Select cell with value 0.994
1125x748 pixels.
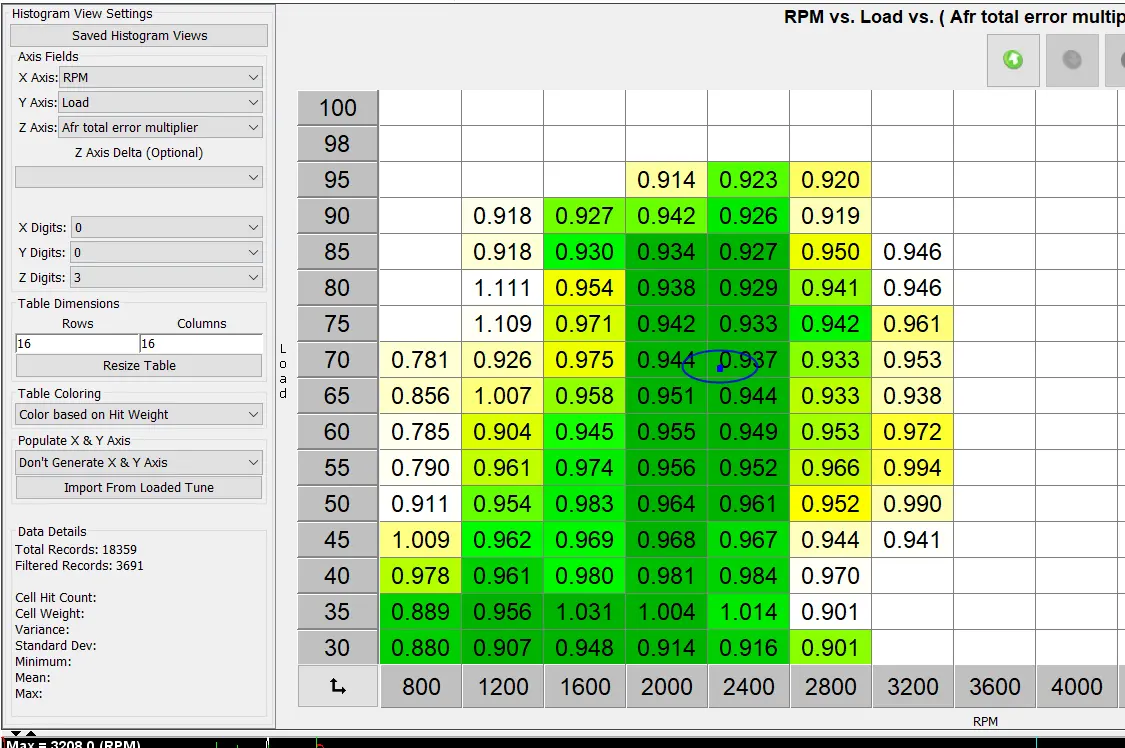(912, 468)
